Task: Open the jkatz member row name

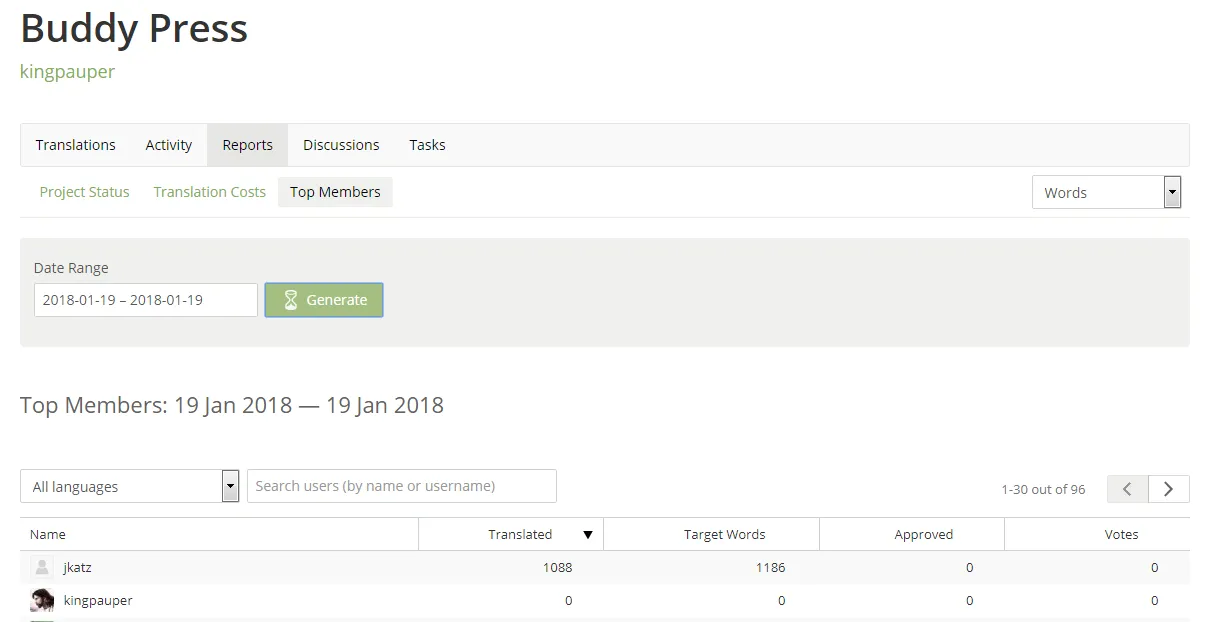Action: tap(78, 567)
